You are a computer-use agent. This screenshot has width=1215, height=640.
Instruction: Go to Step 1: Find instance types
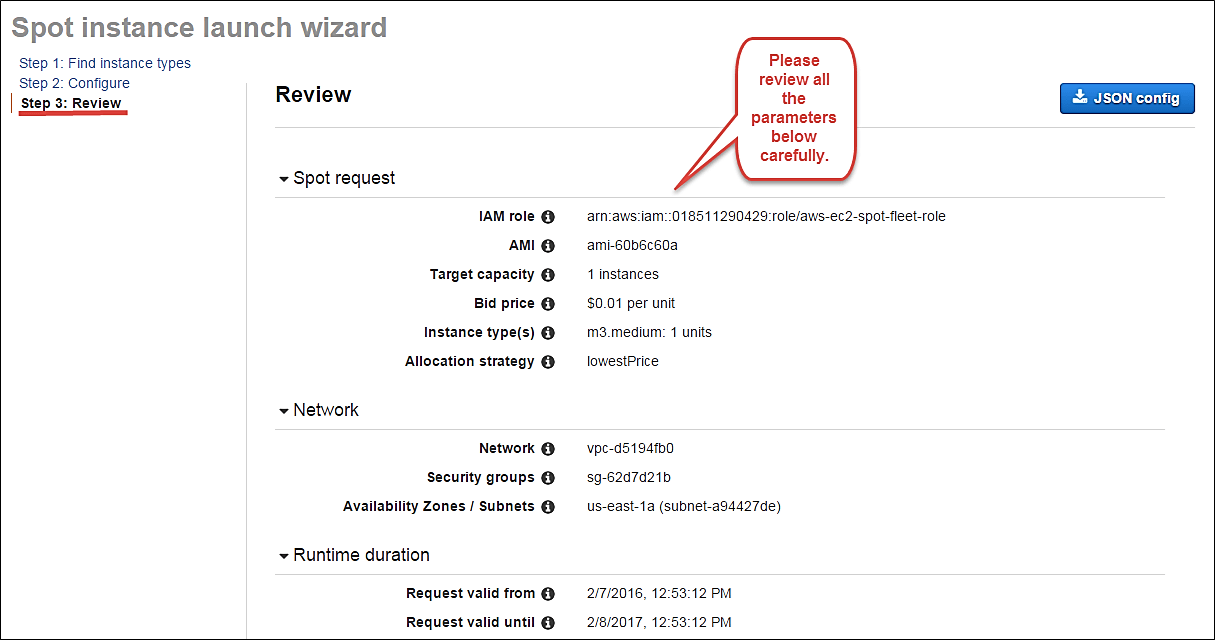click(x=105, y=63)
